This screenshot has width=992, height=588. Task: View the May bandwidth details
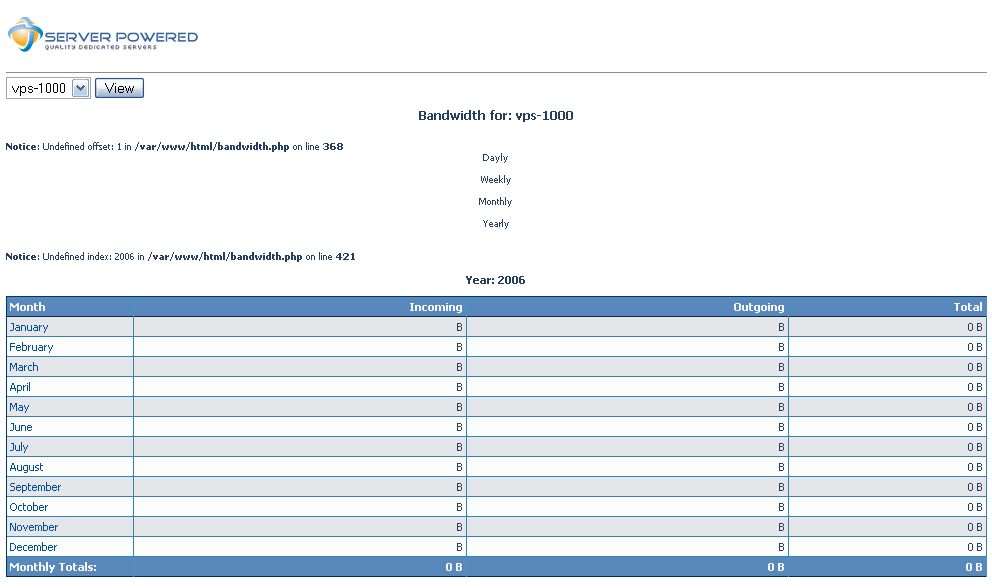coord(19,407)
